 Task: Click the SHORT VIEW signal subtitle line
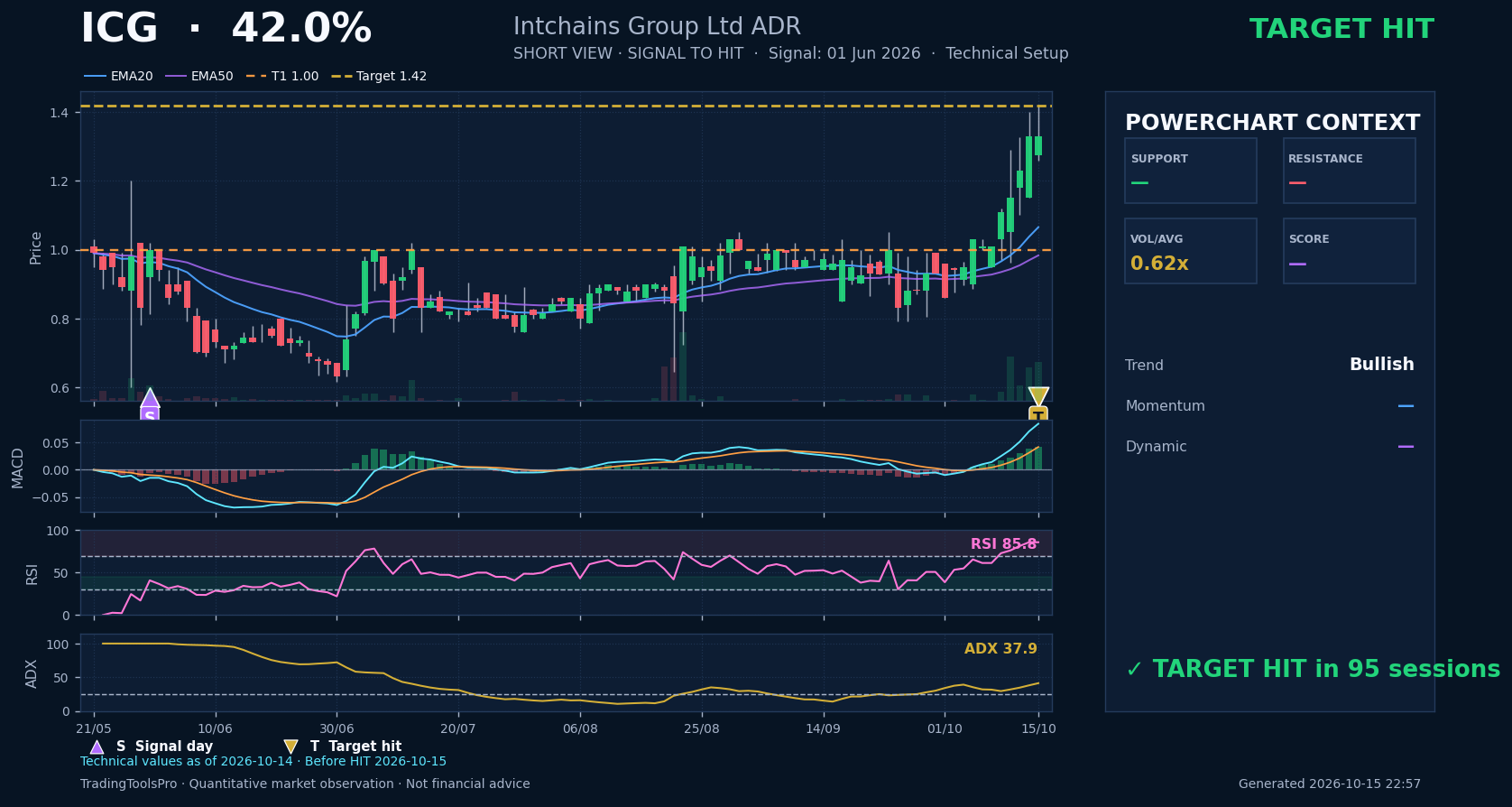point(791,54)
